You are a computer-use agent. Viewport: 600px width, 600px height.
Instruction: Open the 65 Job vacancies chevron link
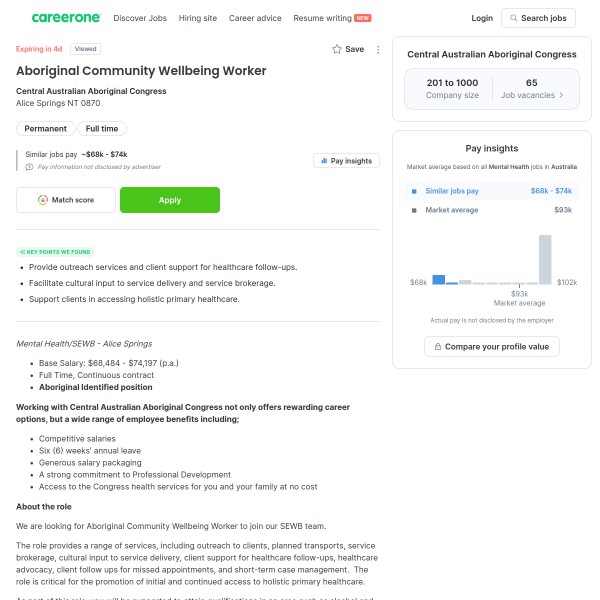click(x=561, y=95)
